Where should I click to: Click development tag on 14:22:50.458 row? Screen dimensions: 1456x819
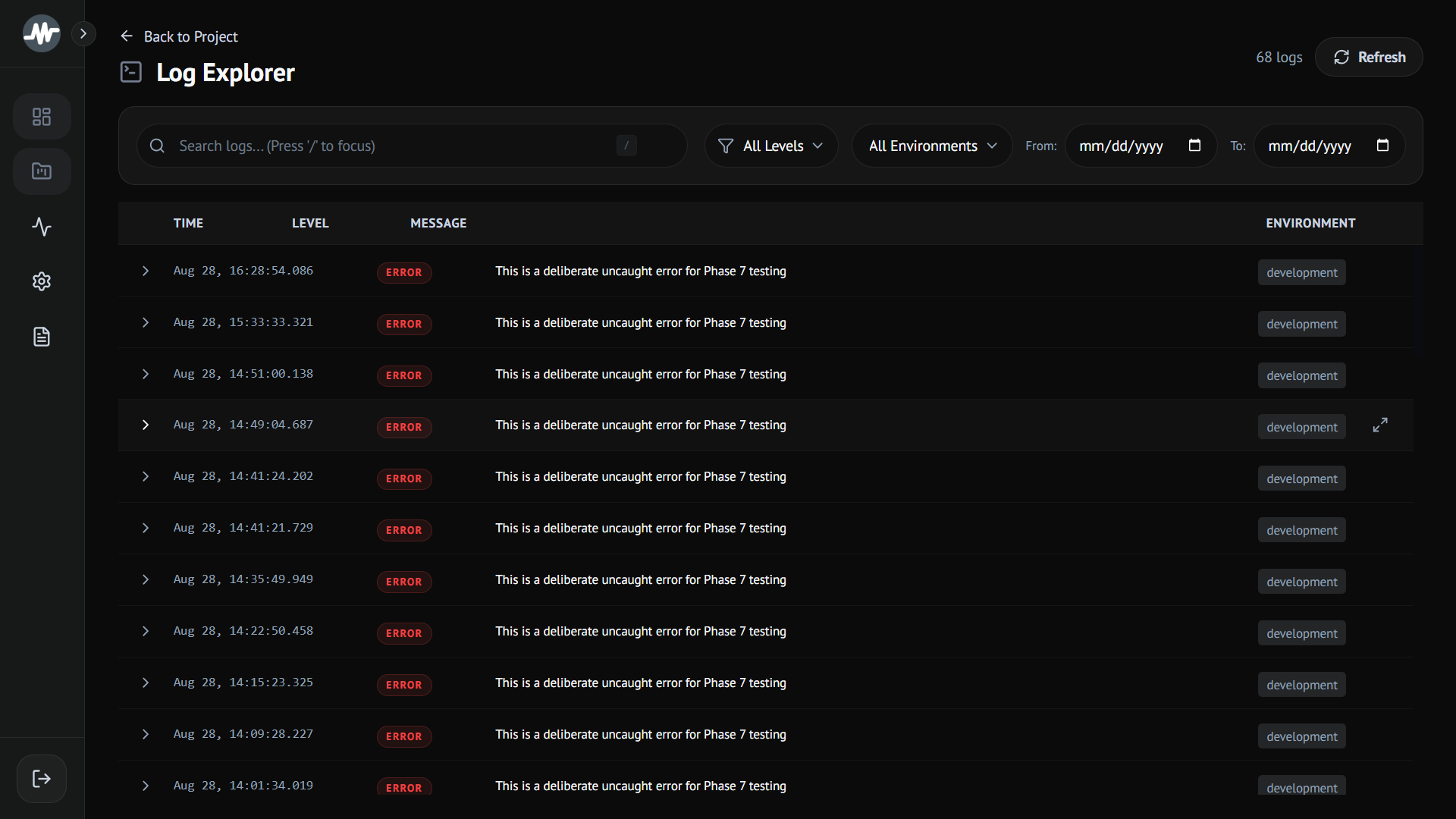1302,633
